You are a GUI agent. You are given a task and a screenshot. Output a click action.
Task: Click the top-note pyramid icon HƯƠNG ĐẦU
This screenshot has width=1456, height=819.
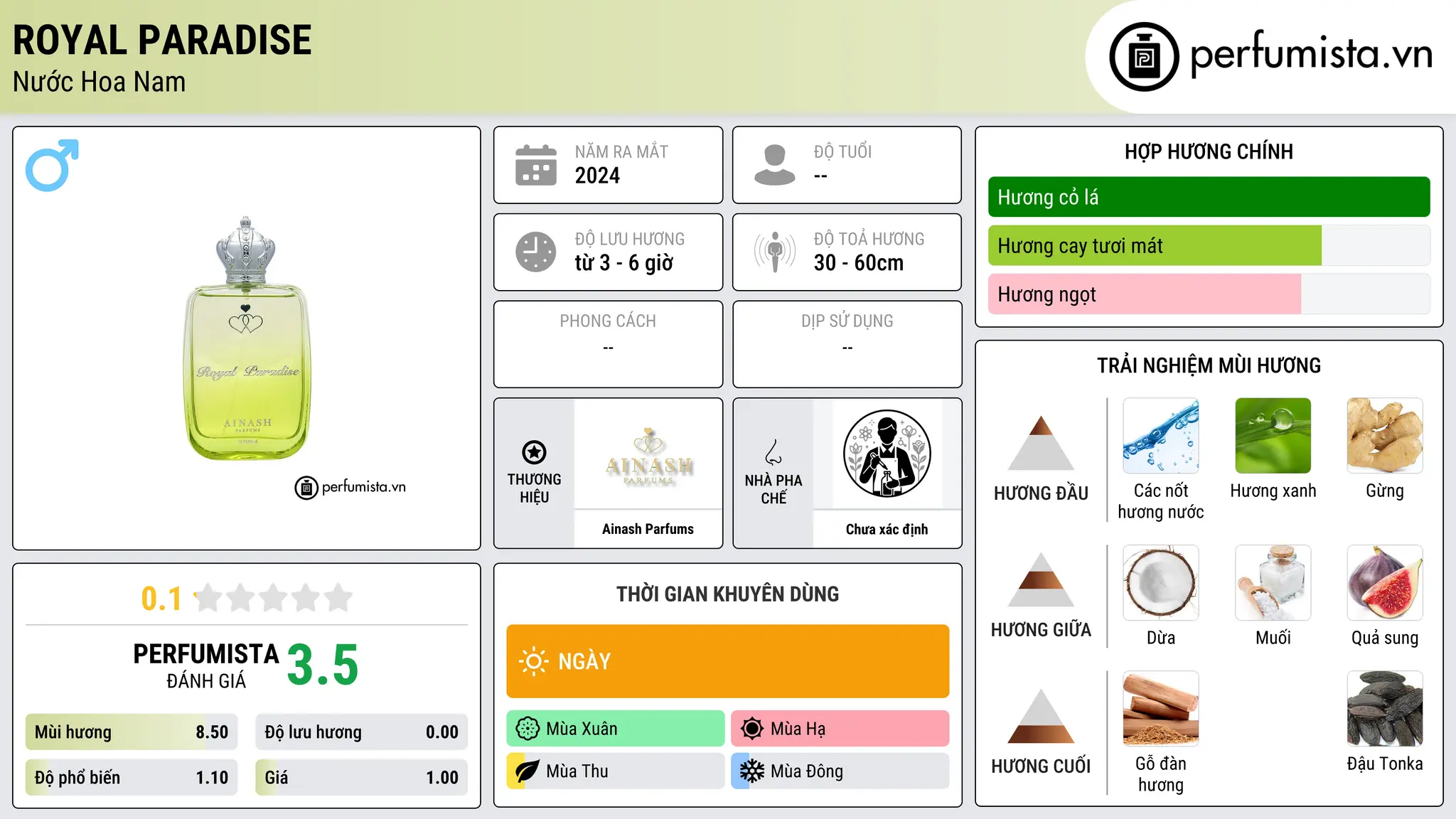pyautogui.click(x=1041, y=443)
